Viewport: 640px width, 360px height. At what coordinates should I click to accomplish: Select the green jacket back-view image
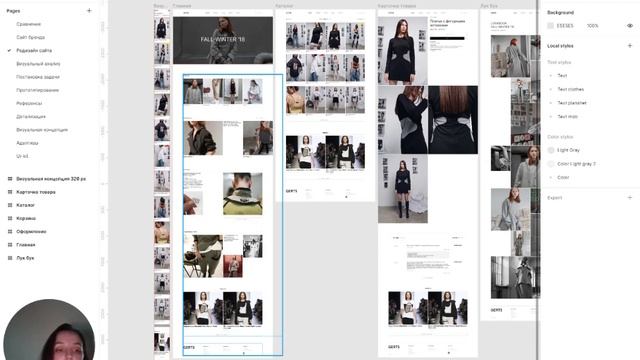coord(242,193)
